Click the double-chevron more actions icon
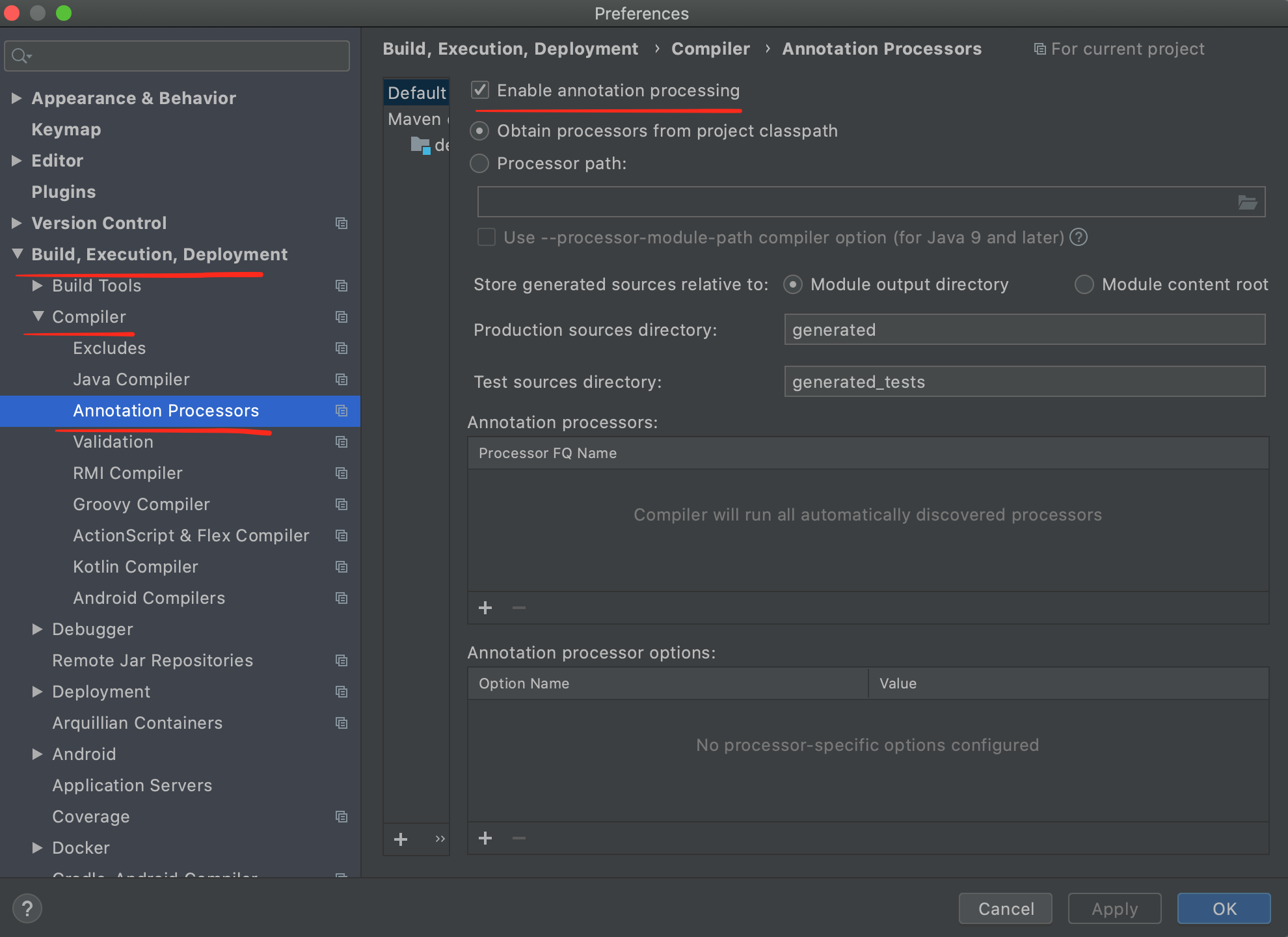Image resolution: width=1288 pixels, height=937 pixels. coord(440,839)
